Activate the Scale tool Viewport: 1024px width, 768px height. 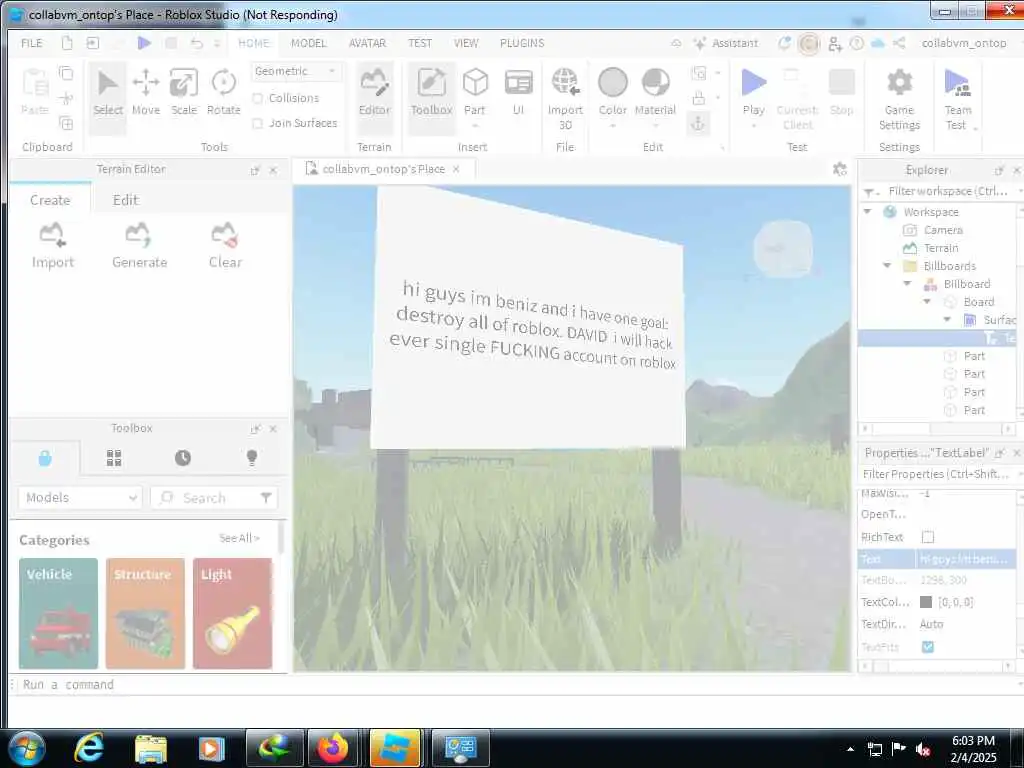pyautogui.click(x=184, y=92)
